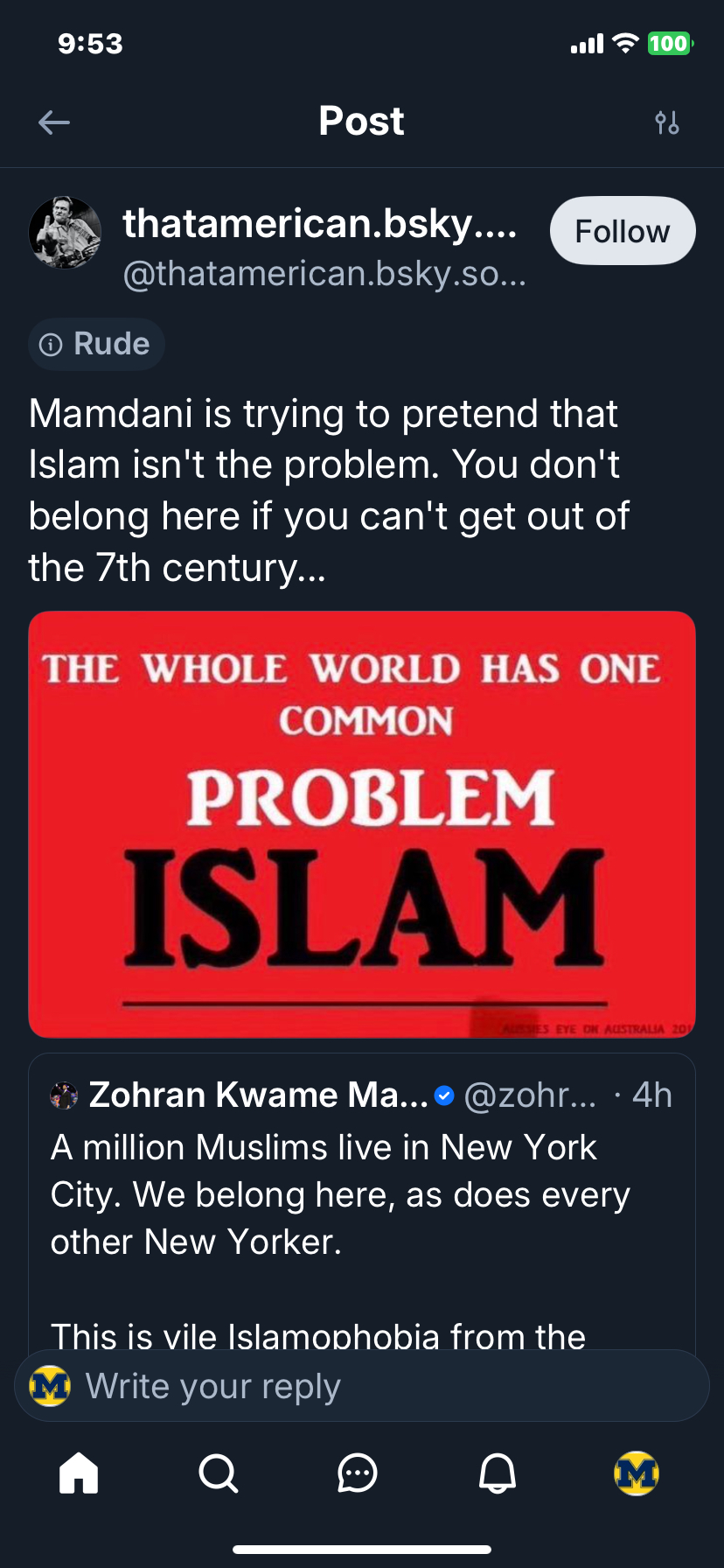Open the Chat messages tab
Screen dimensions: 724x1568
tap(358, 1473)
